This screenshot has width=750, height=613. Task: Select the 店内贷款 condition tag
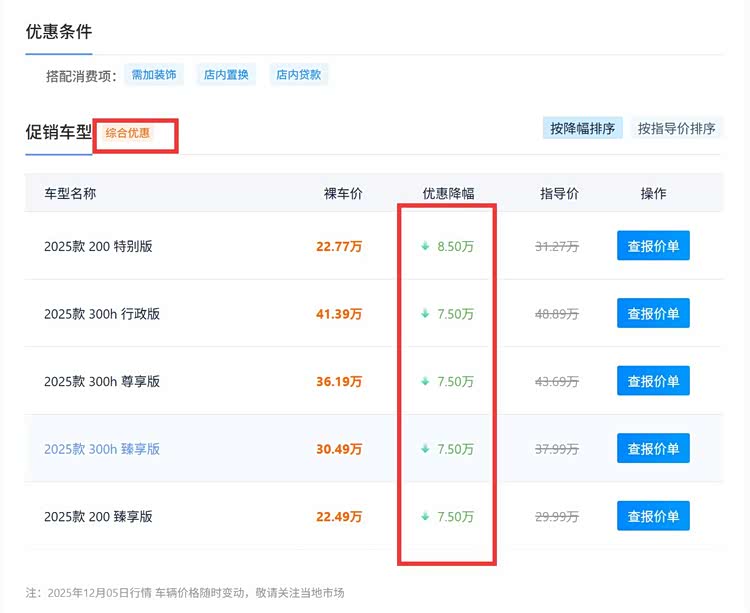(x=299, y=75)
